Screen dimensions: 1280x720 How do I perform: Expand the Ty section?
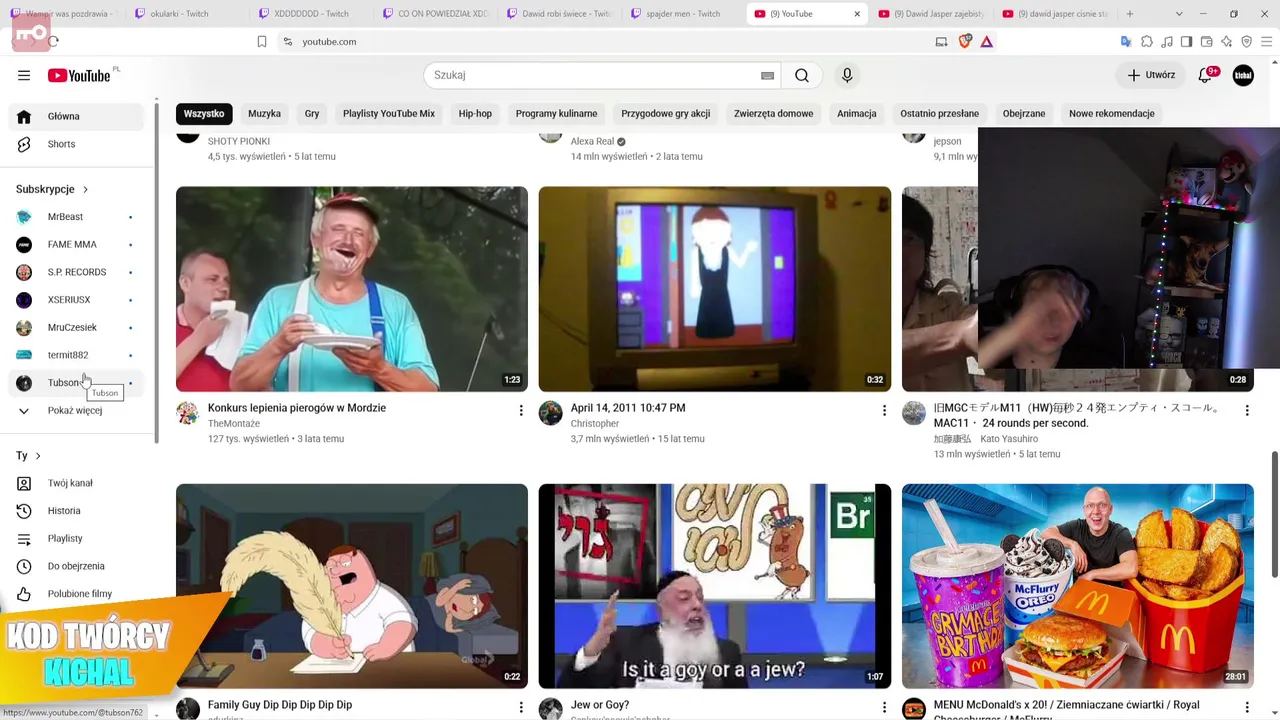28,456
